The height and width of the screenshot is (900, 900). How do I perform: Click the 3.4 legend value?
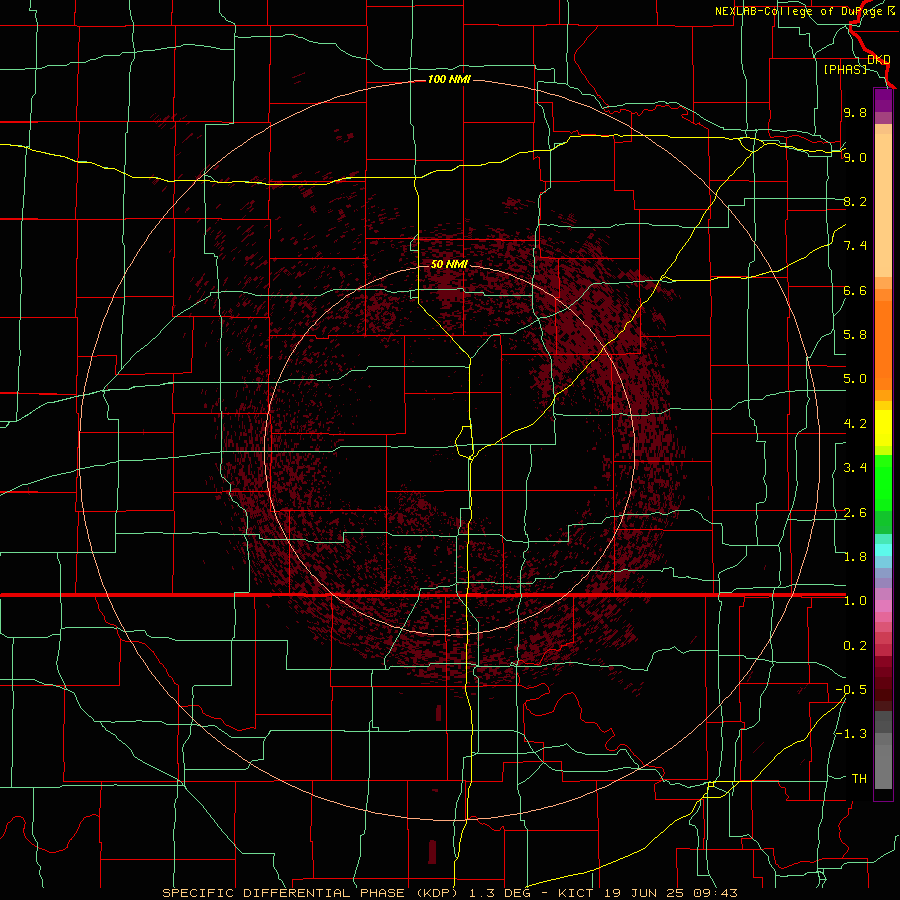coord(855,468)
